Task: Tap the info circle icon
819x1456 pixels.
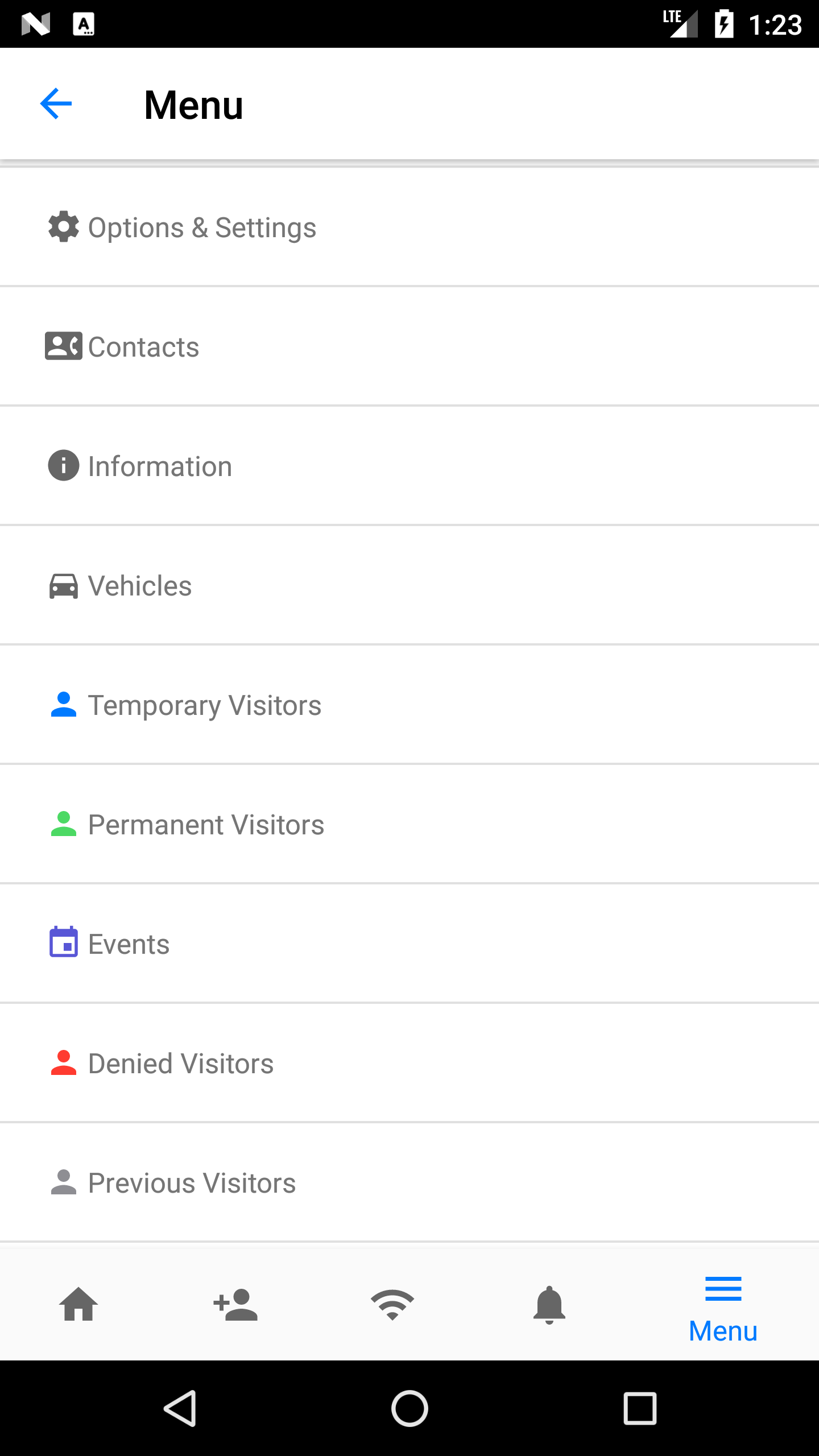Action: pyautogui.click(x=64, y=465)
